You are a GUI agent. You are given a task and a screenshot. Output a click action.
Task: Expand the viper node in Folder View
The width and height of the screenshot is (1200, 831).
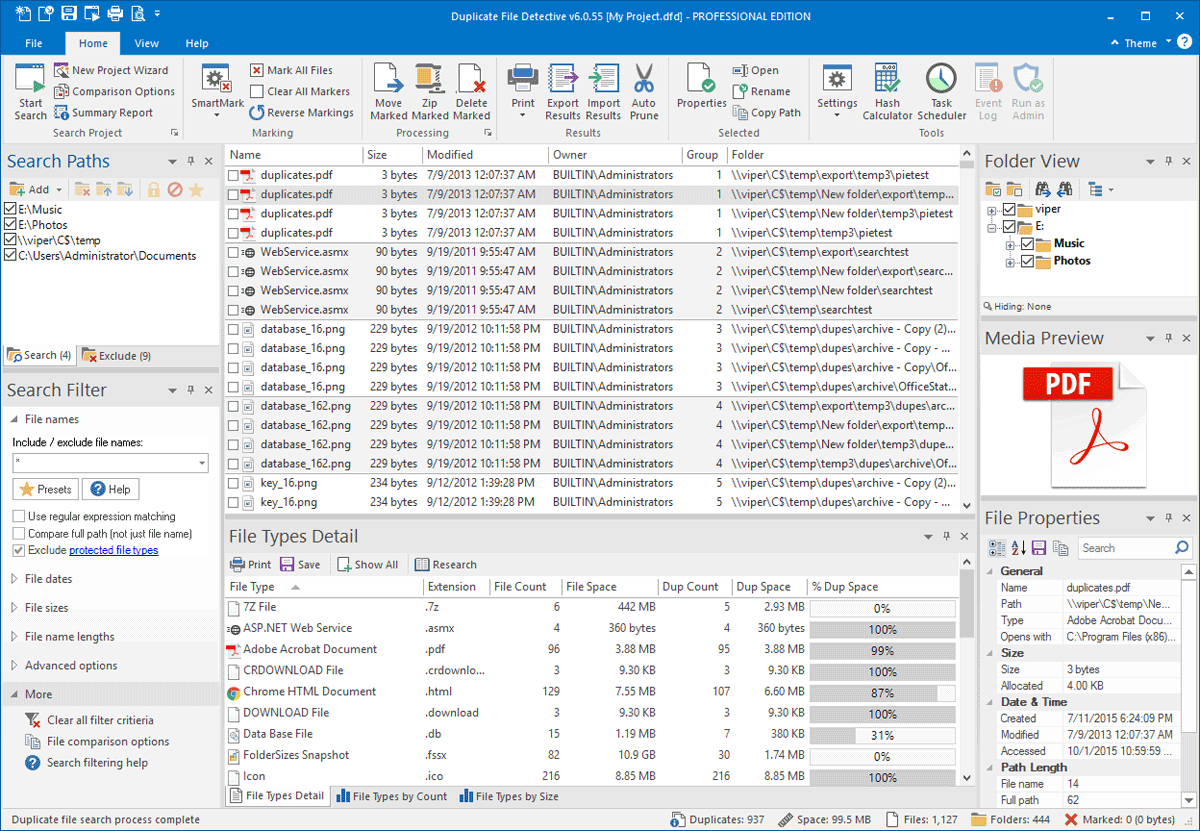(992, 210)
